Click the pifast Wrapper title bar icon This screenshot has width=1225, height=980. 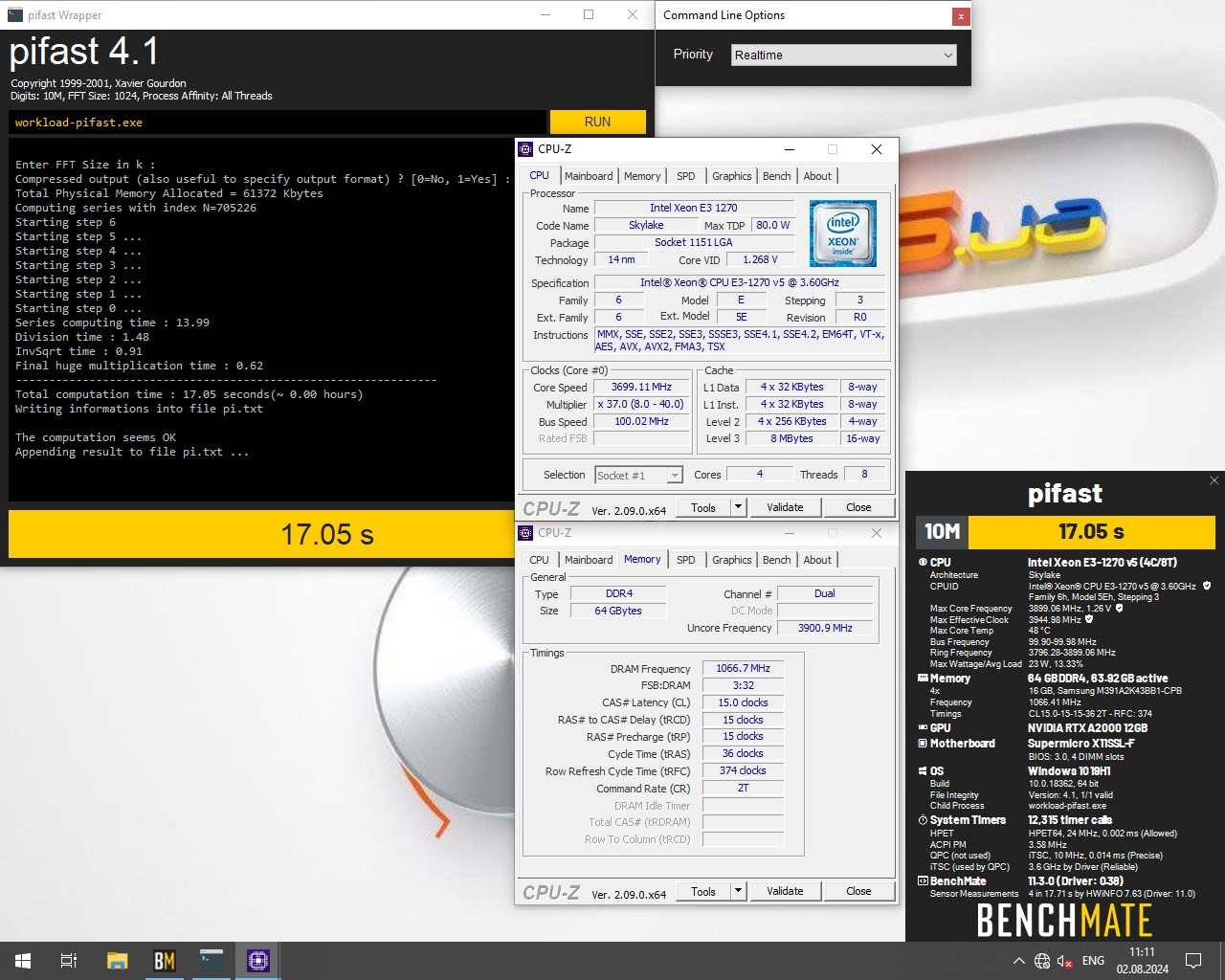15,15
